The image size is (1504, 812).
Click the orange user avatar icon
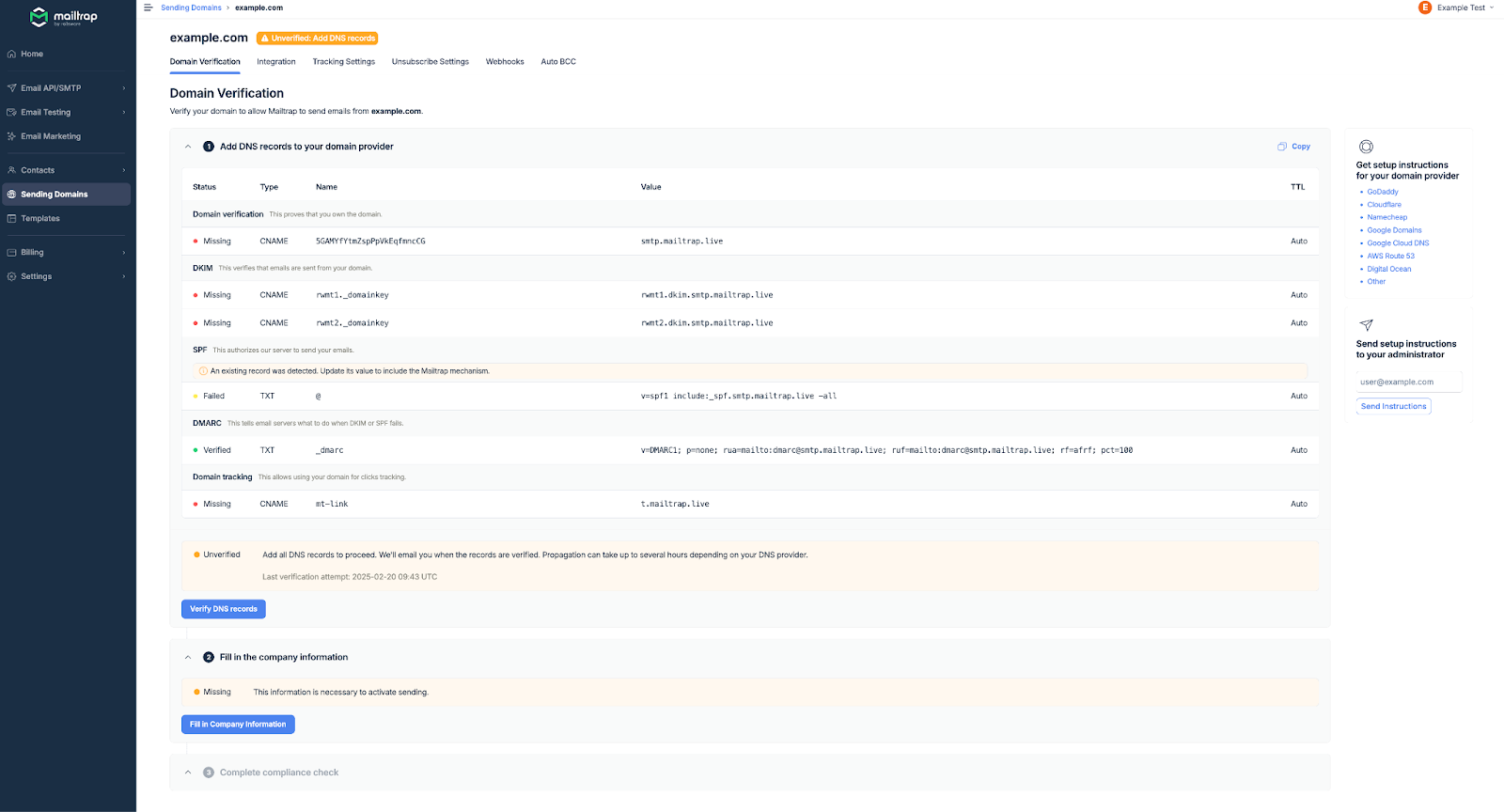(1424, 8)
